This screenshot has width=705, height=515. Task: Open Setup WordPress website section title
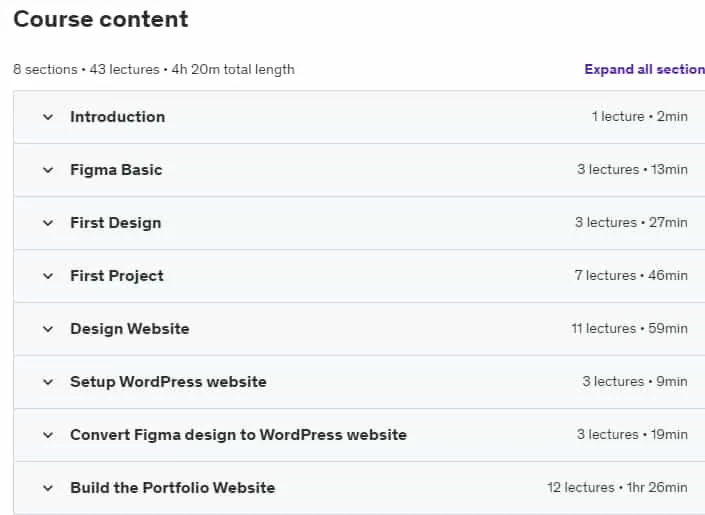click(x=168, y=382)
